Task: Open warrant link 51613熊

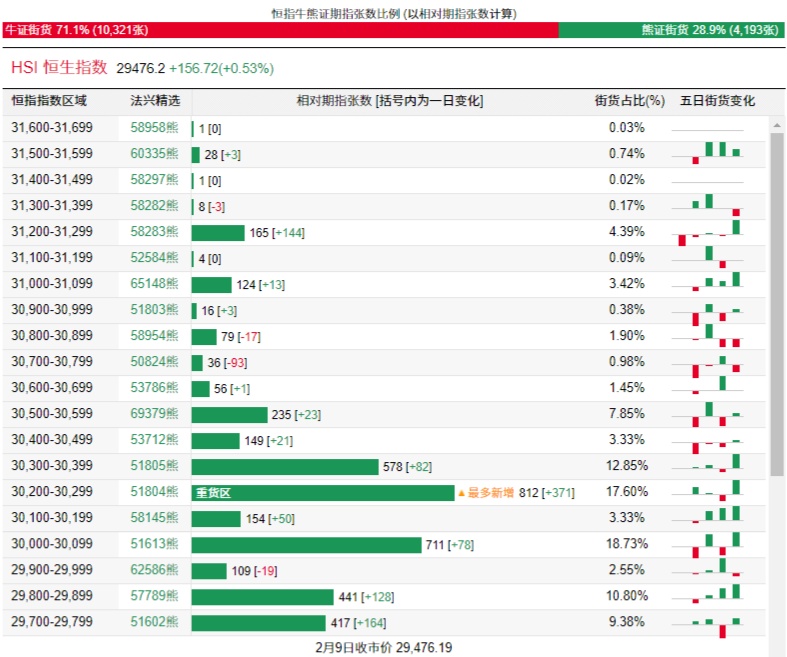Action: [154, 544]
